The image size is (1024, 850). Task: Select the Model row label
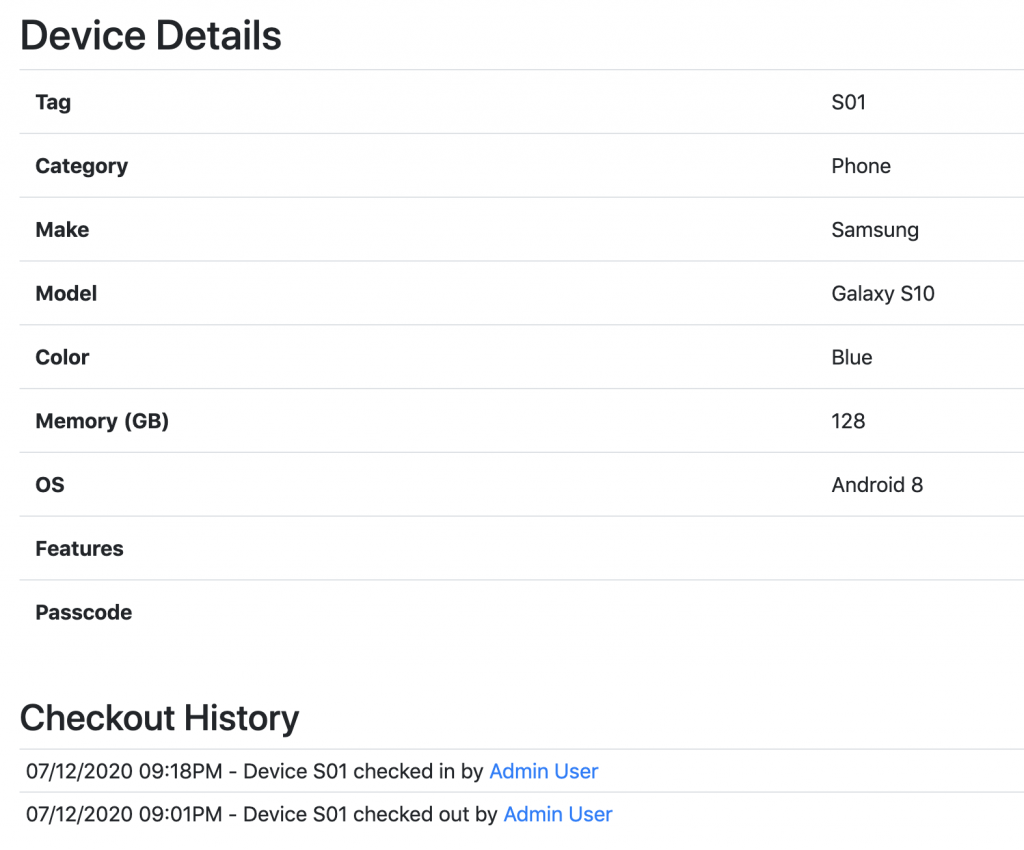click(66, 294)
